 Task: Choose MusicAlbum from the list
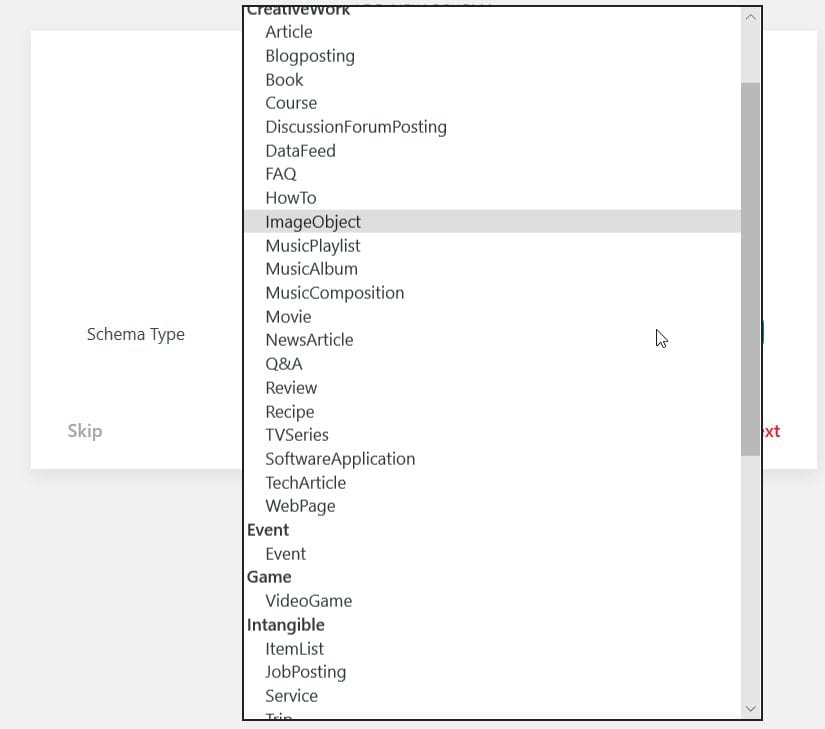(311, 269)
